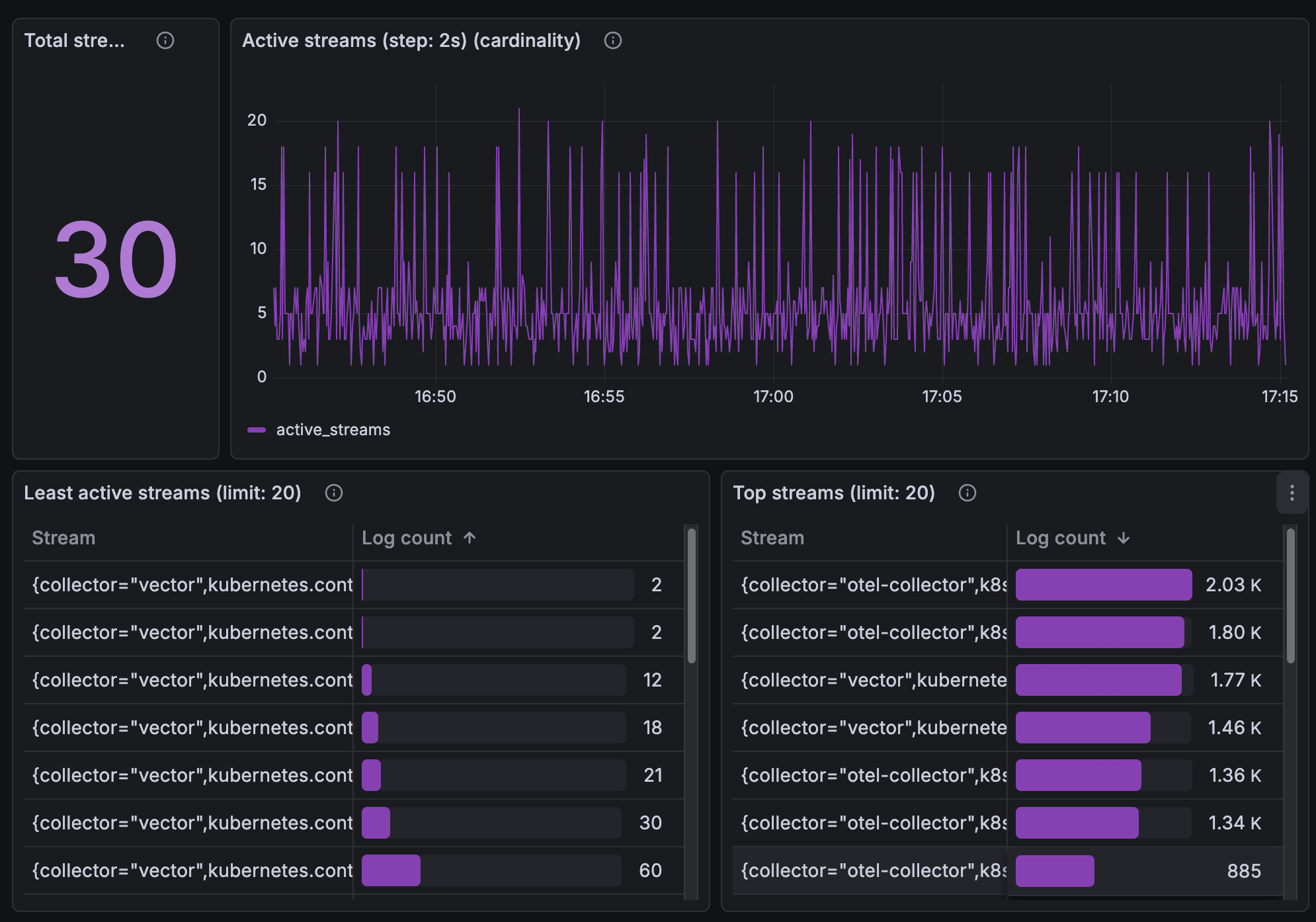Viewport: 1316px width, 922px height.
Task: Click info icon beside Active streams title
Action: (x=612, y=40)
